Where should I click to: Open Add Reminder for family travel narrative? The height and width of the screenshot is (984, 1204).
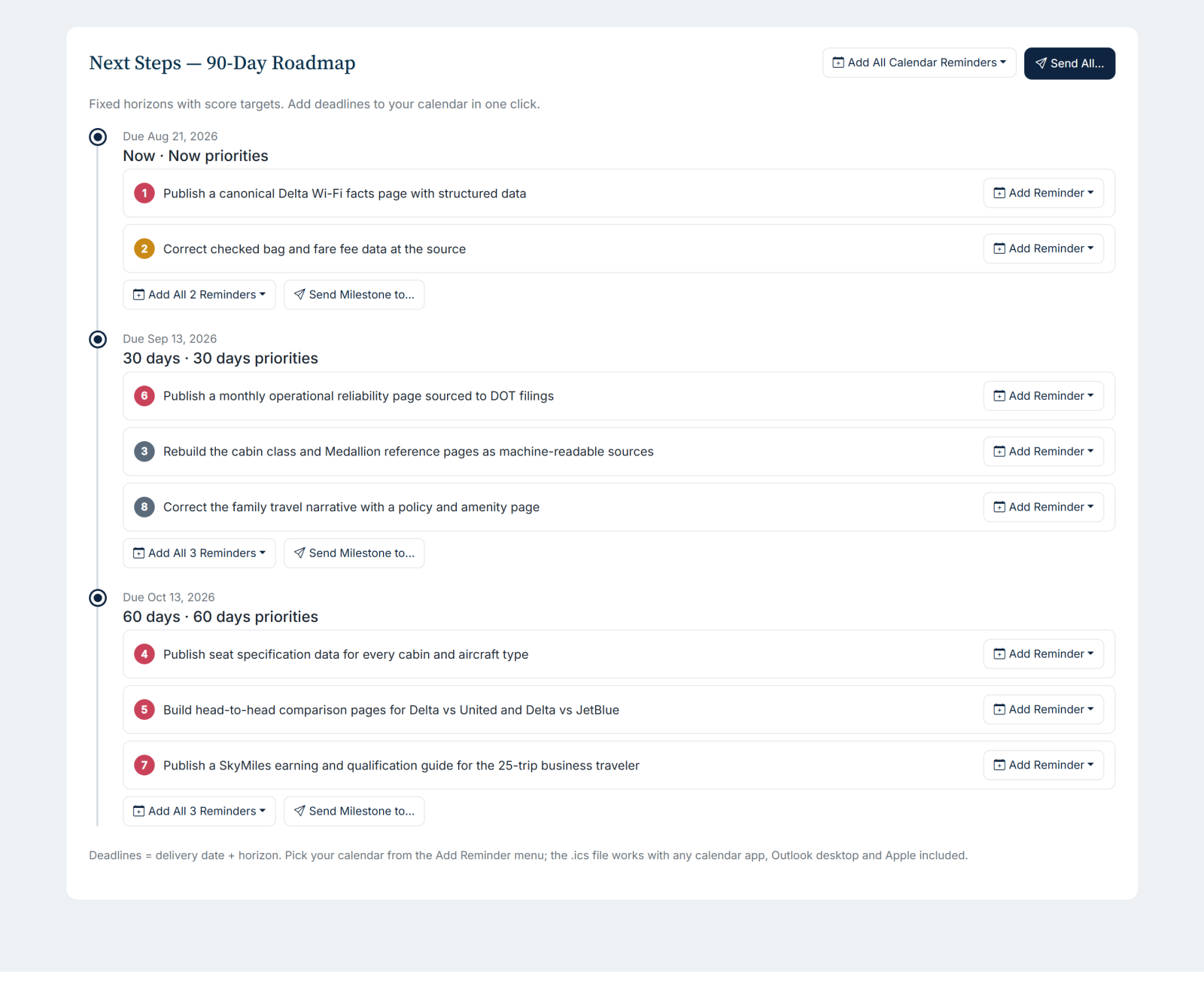(1043, 507)
